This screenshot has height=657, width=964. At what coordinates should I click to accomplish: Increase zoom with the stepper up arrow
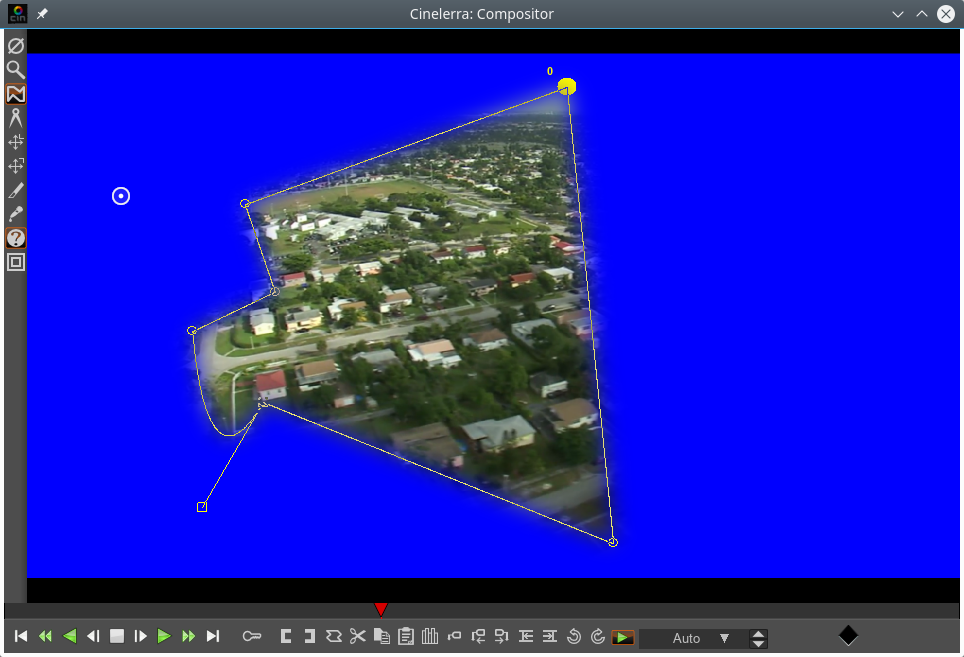pos(759,633)
